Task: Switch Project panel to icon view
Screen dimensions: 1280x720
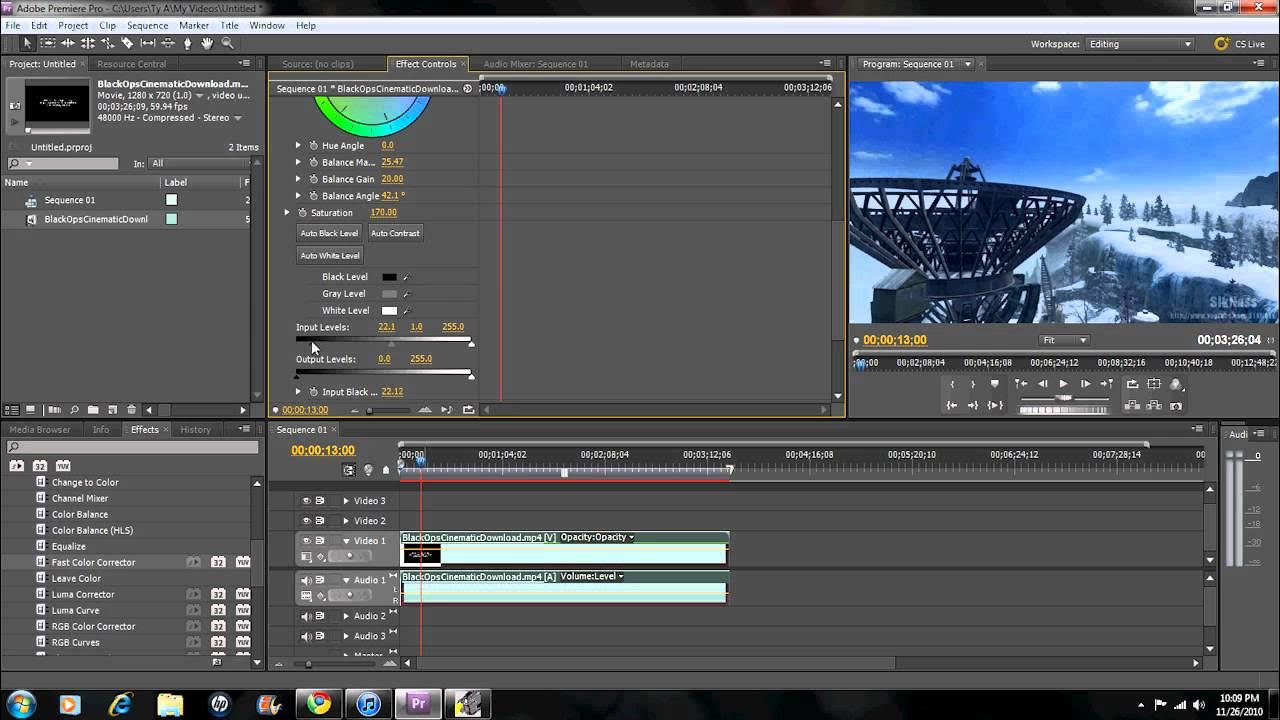Action: click(x=30, y=410)
